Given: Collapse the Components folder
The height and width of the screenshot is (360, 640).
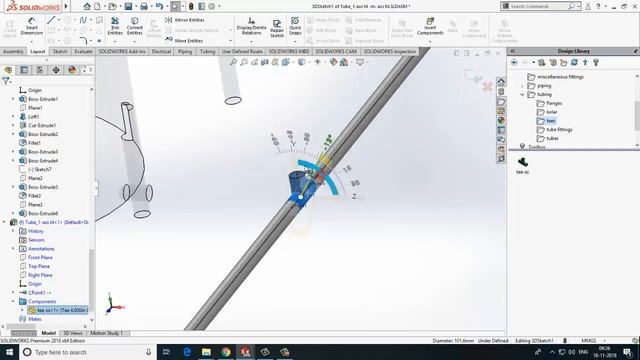Looking at the screenshot, I should (13, 301).
